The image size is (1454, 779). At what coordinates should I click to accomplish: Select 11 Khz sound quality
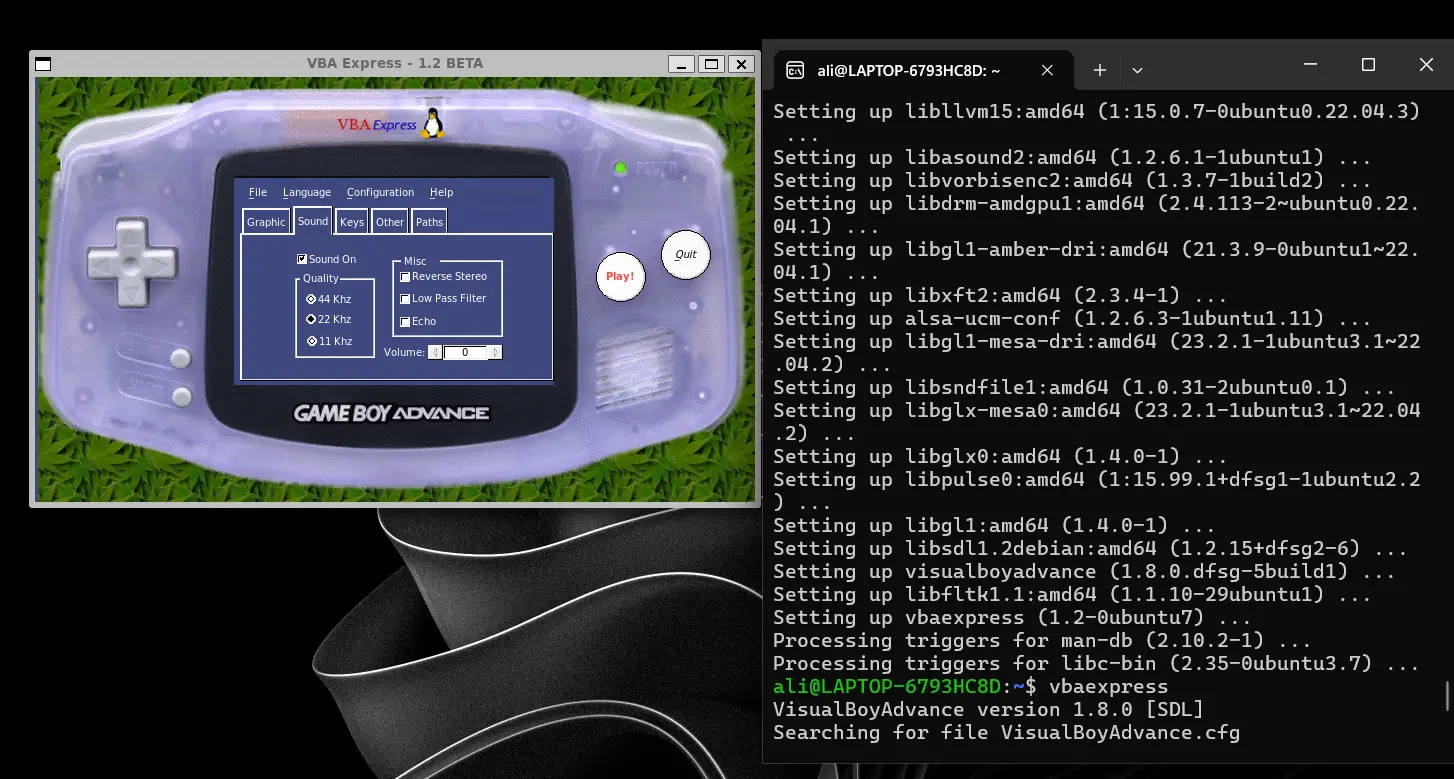[311, 342]
